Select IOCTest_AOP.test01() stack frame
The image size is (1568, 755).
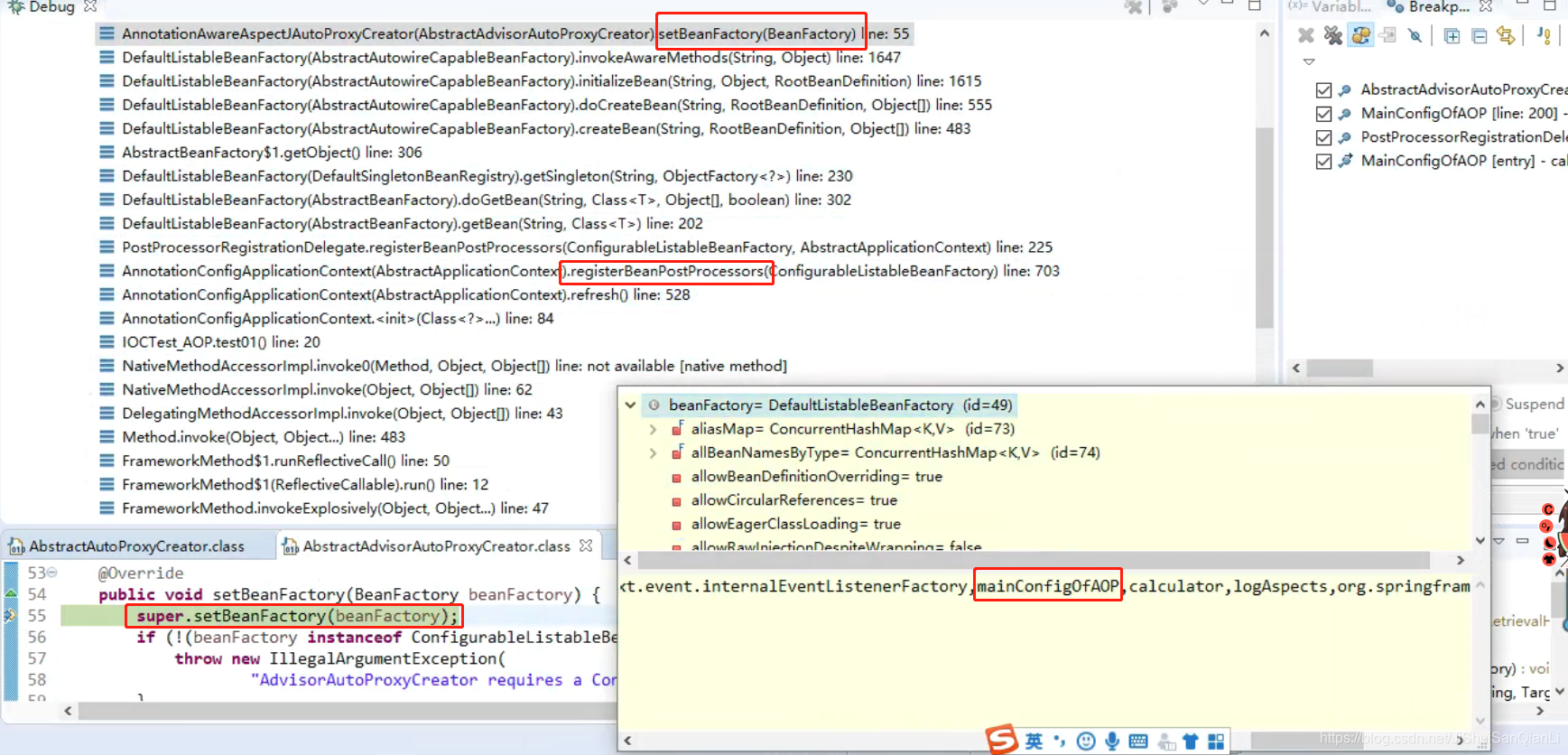click(x=221, y=342)
